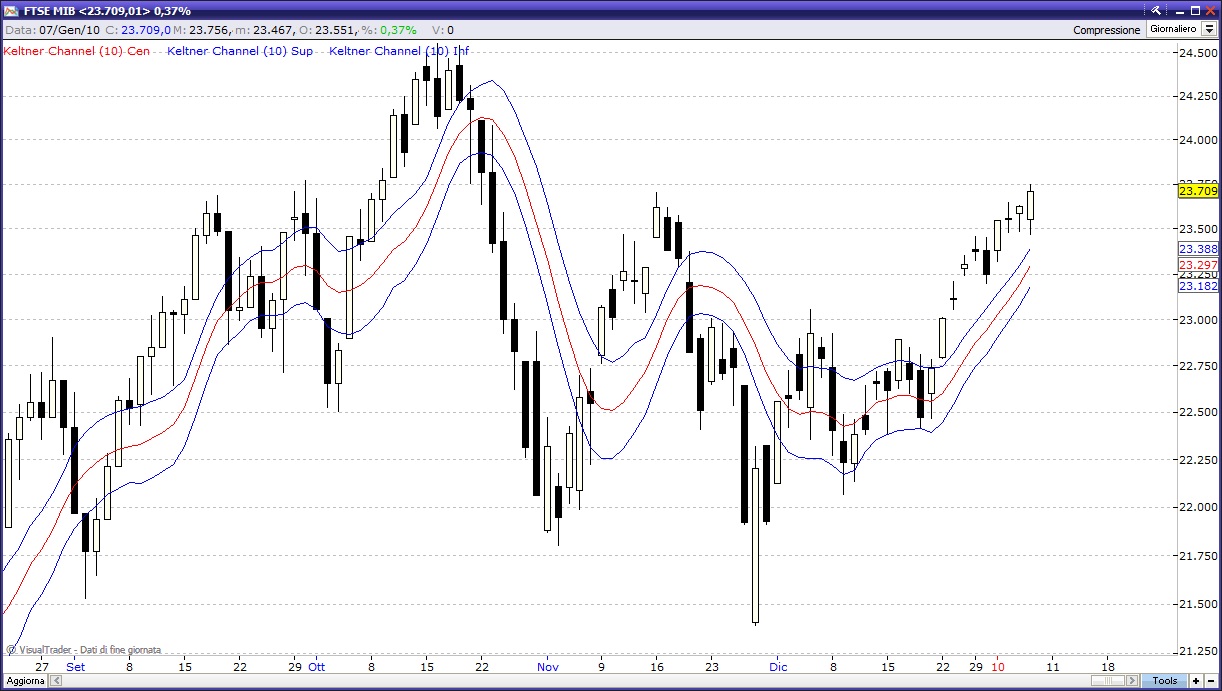Click the red 23.297 center channel value
The height and width of the screenshot is (691, 1222).
[1198, 265]
